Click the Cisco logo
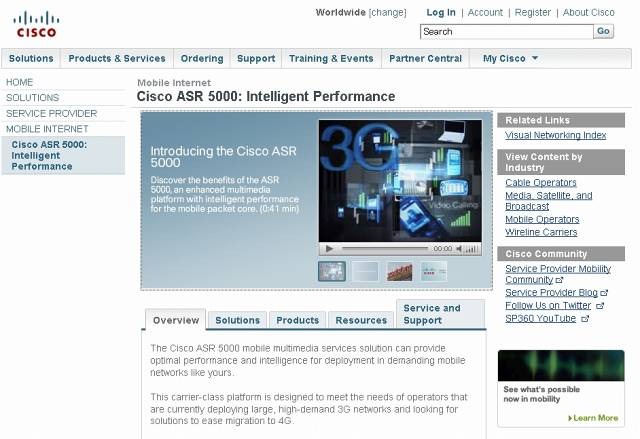Image resolution: width=640 pixels, height=439 pixels. tap(36, 24)
